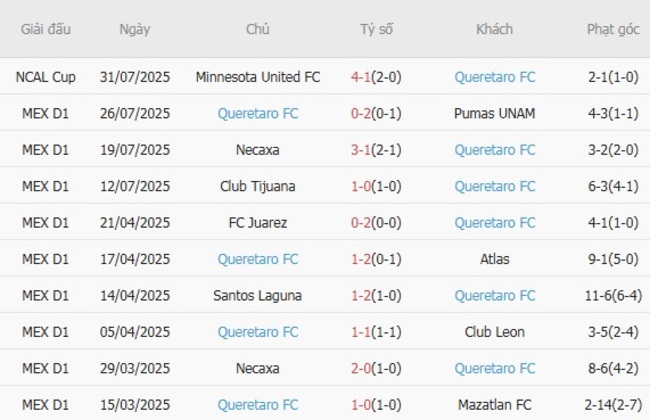The width and height of the screenshot is (650, 420).
Task: Click the 3-1(2-1) score result
Action: pyautogui.click(x=377, y=150)
